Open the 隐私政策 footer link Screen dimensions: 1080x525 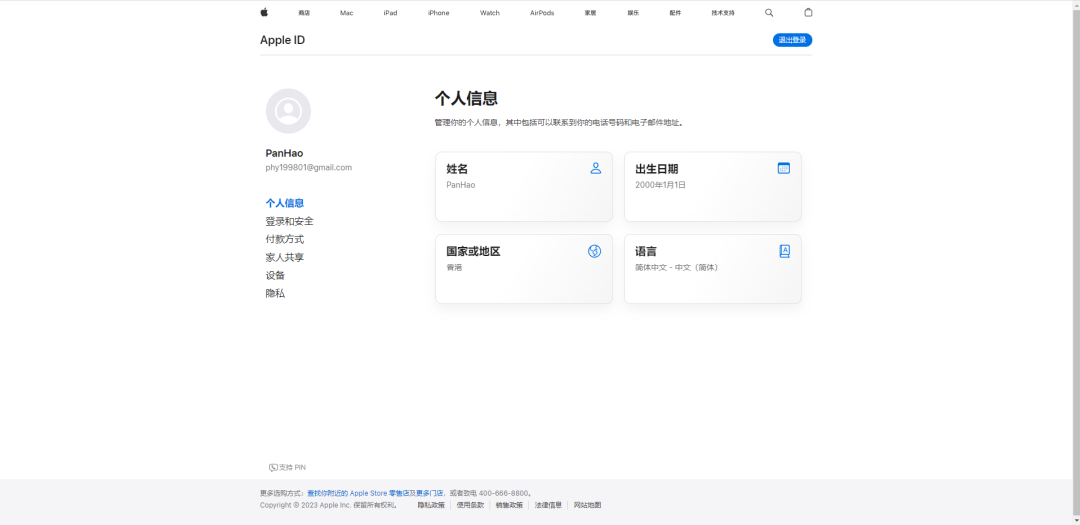click(x=430, y=505)
